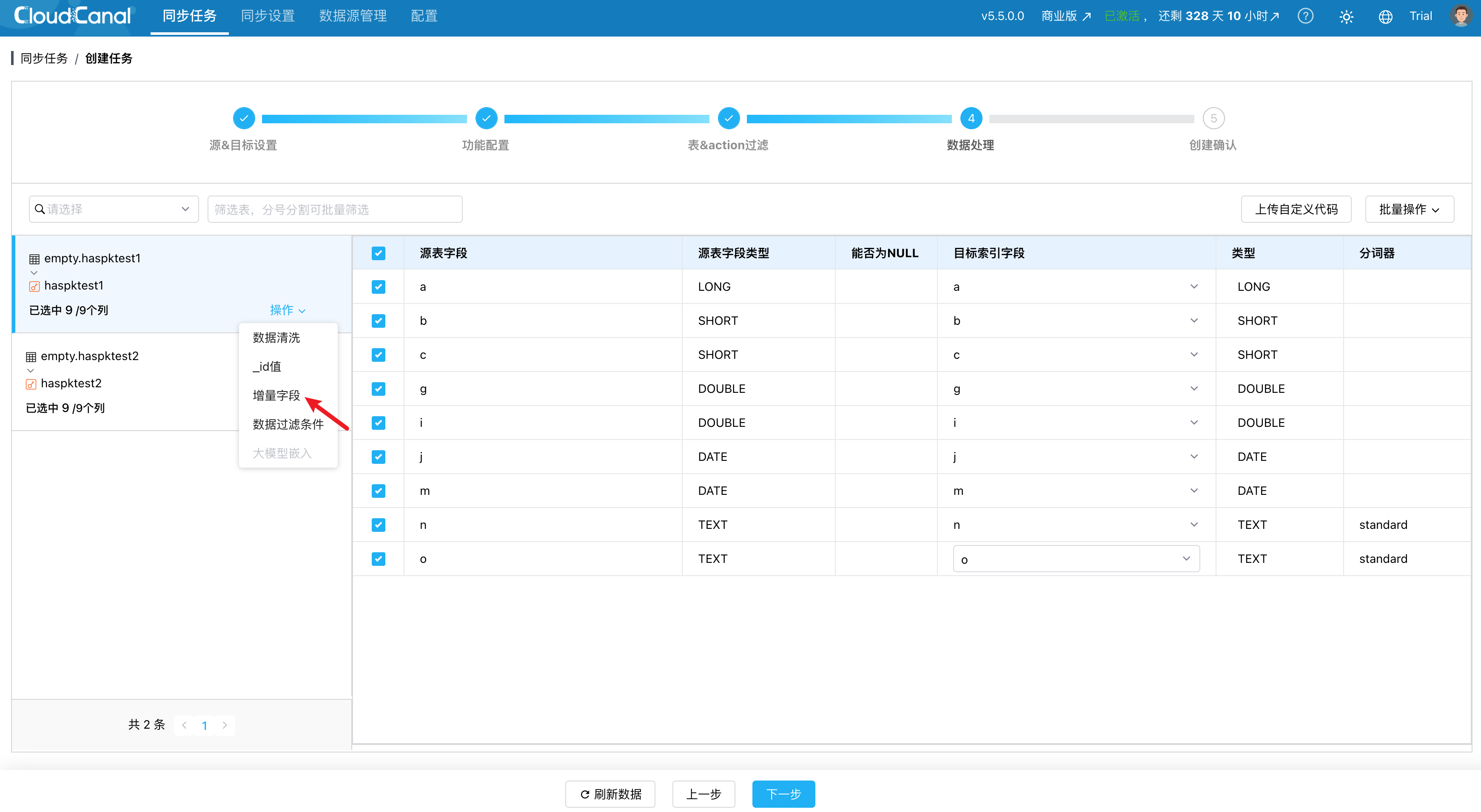Uncheck the checkbox for field g

378,389
